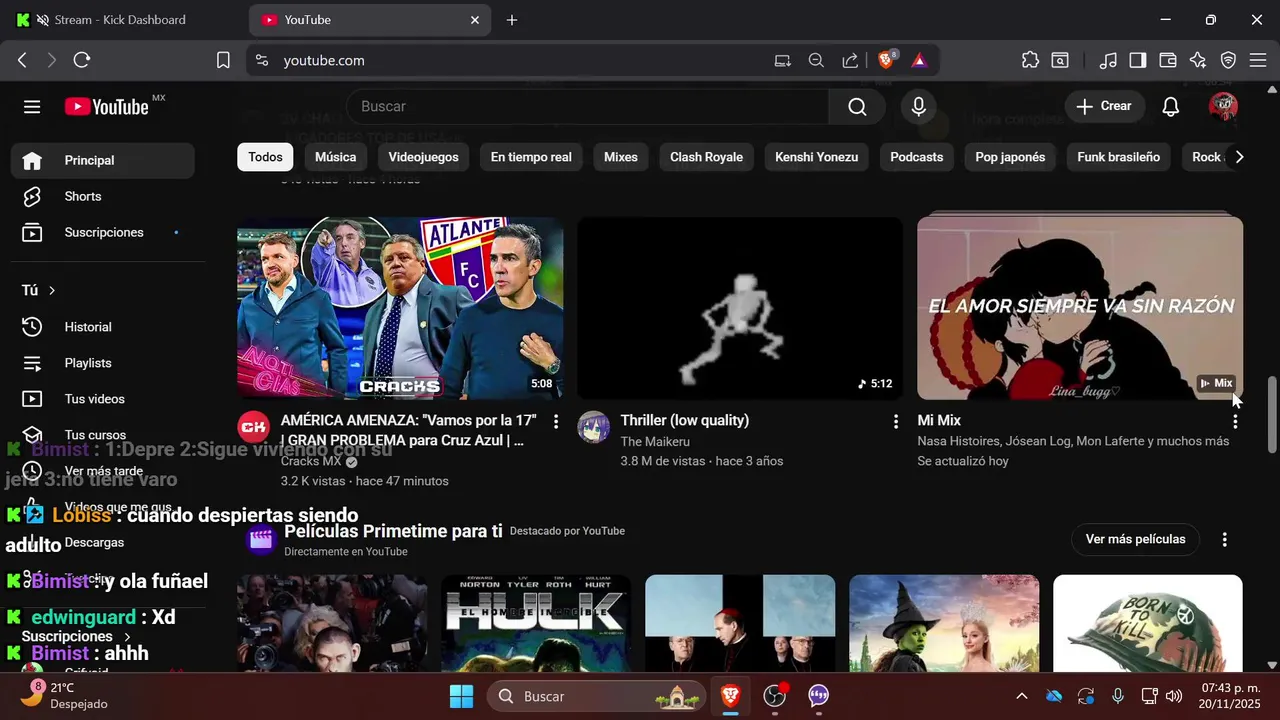Viewport: 1280px width, 720px height.
Task: Reload the page
Action: tap(82, 60)
